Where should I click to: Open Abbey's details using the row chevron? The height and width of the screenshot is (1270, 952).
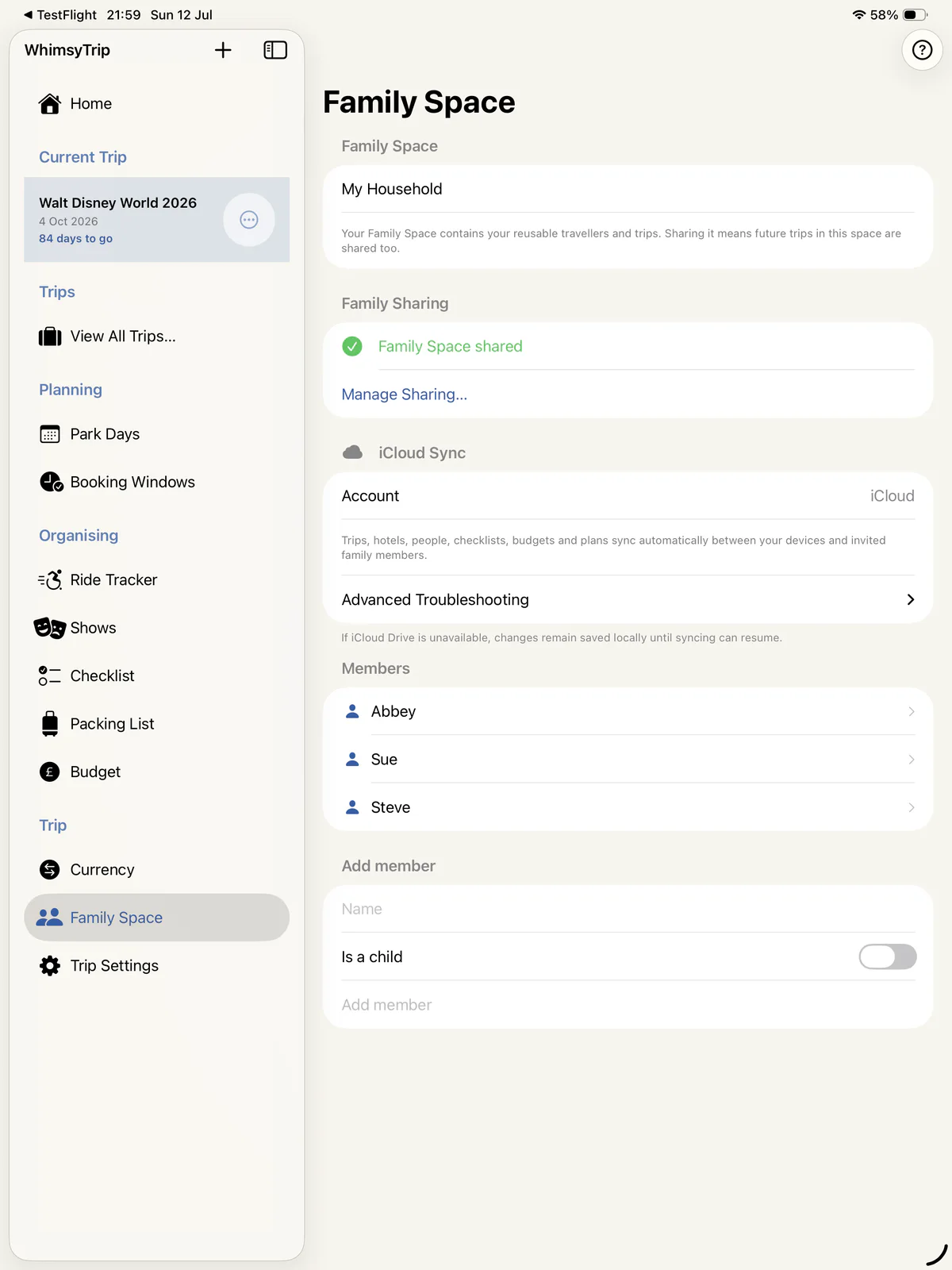click(912, 711)
